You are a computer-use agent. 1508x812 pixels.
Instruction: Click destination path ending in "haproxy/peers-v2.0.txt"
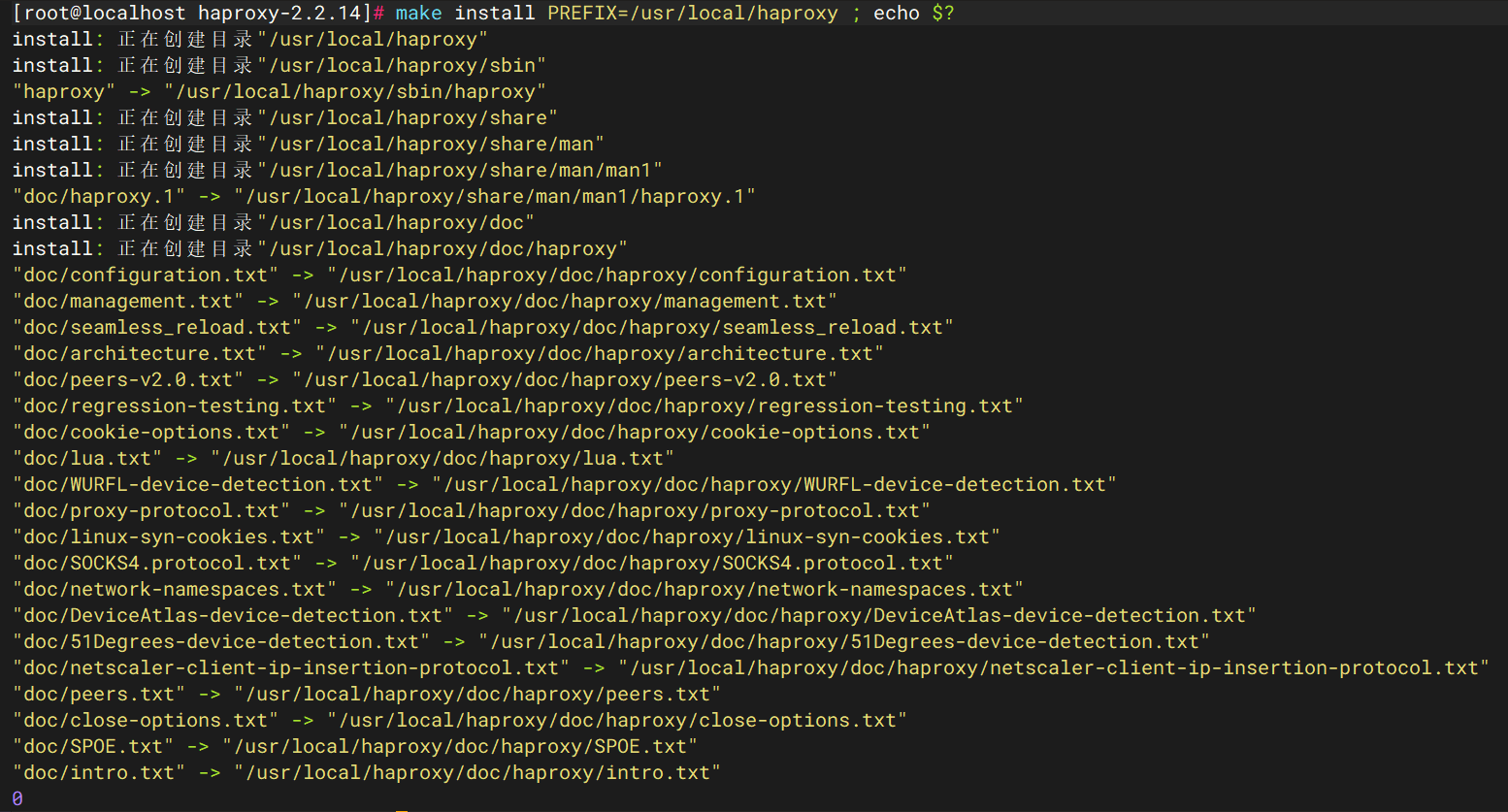(565, 380)
